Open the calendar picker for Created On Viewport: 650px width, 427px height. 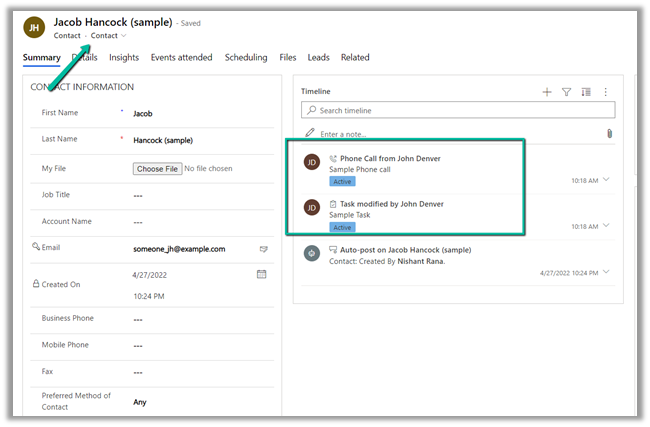[262, 274]
